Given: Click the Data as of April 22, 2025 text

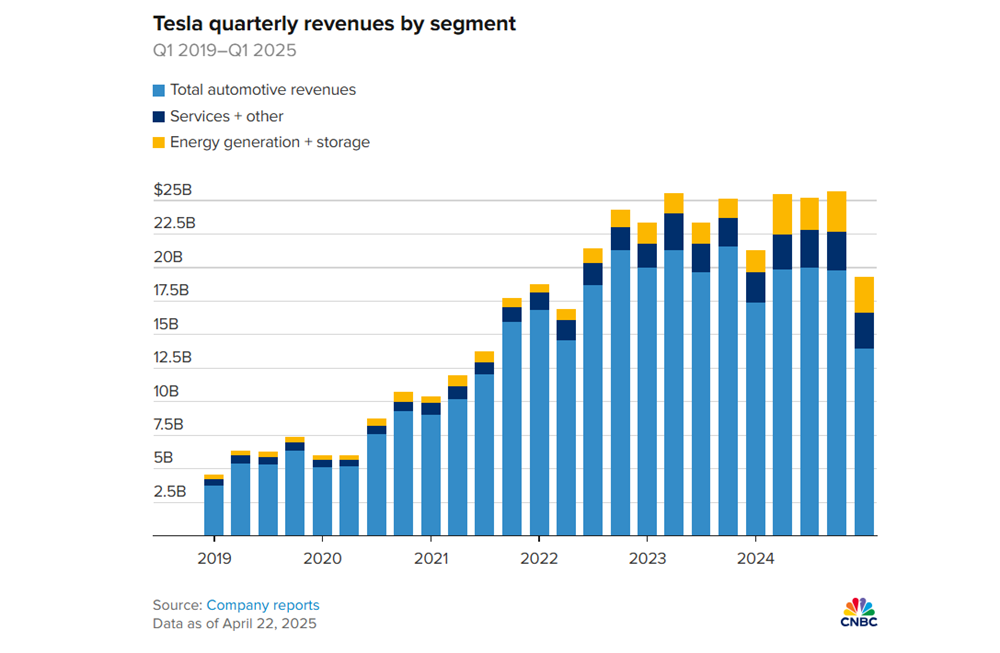Looking at the screenshot, I should click(x=234, y=624).
